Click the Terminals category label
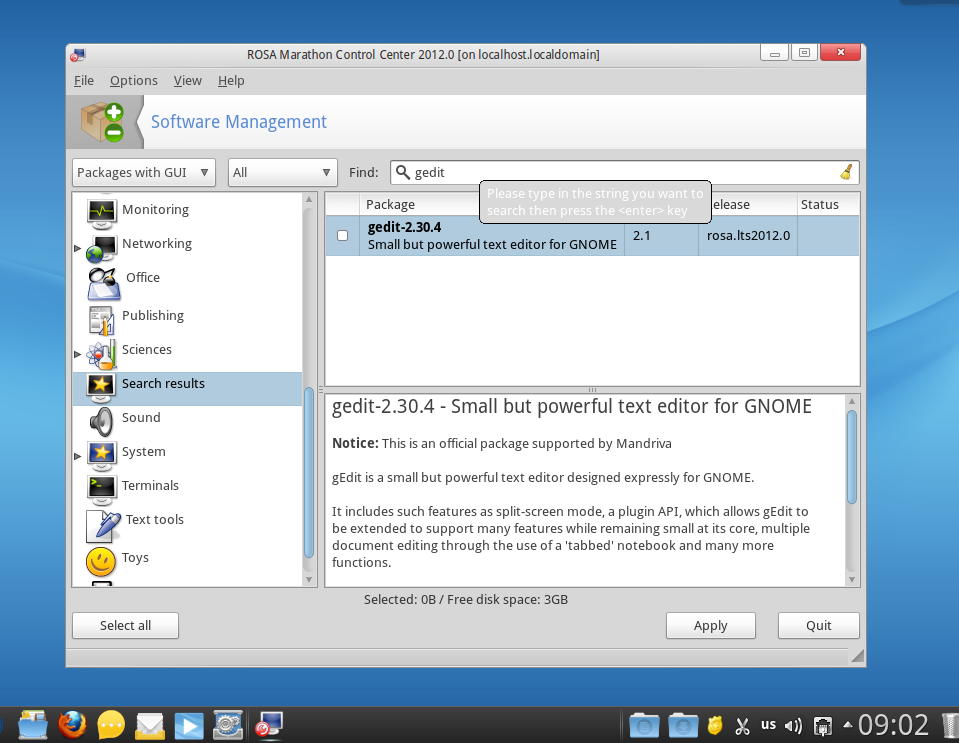This screenshot has height=743, width=959. (x=150, y=486)
